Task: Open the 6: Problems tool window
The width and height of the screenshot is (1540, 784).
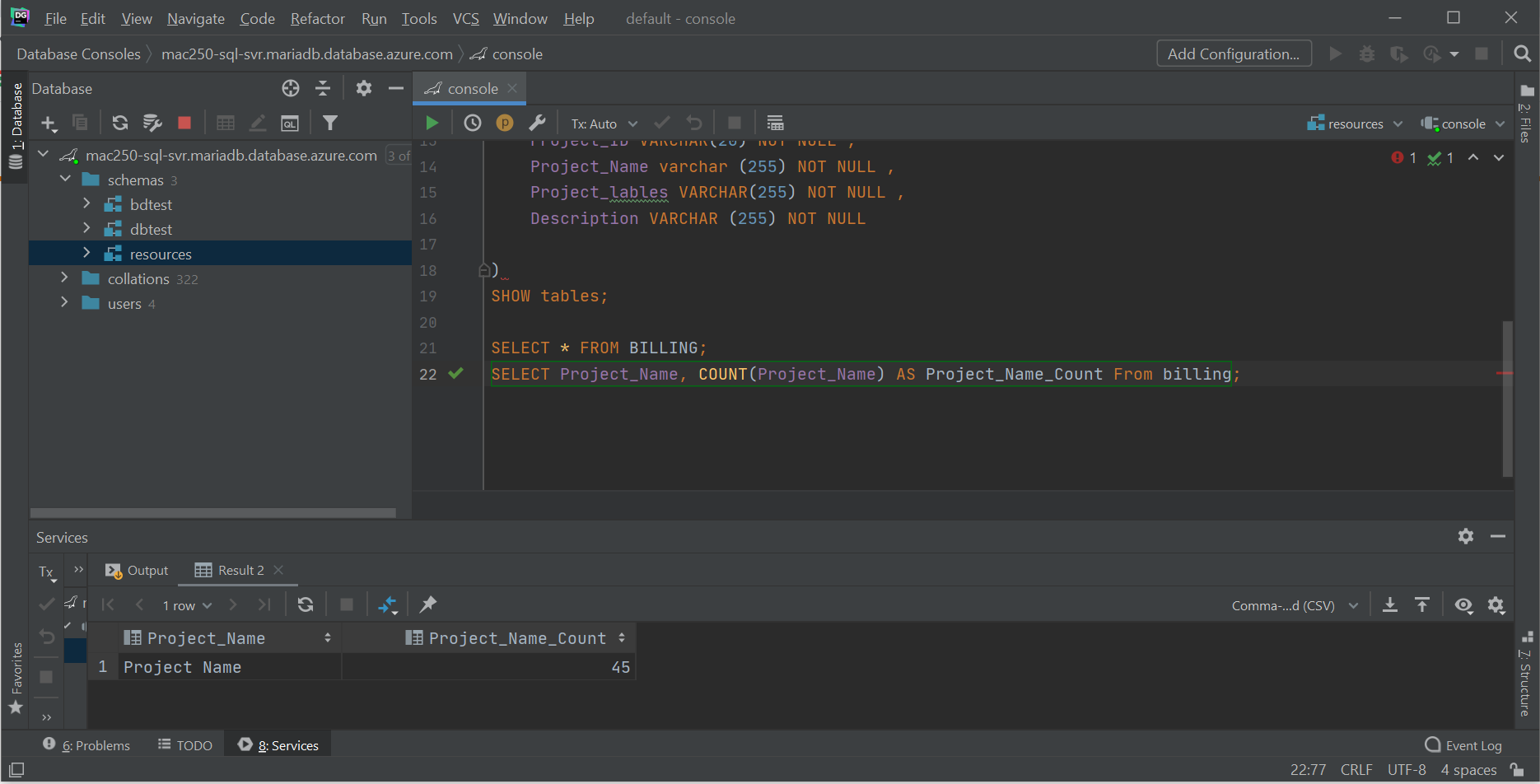Action: point(87,745)
